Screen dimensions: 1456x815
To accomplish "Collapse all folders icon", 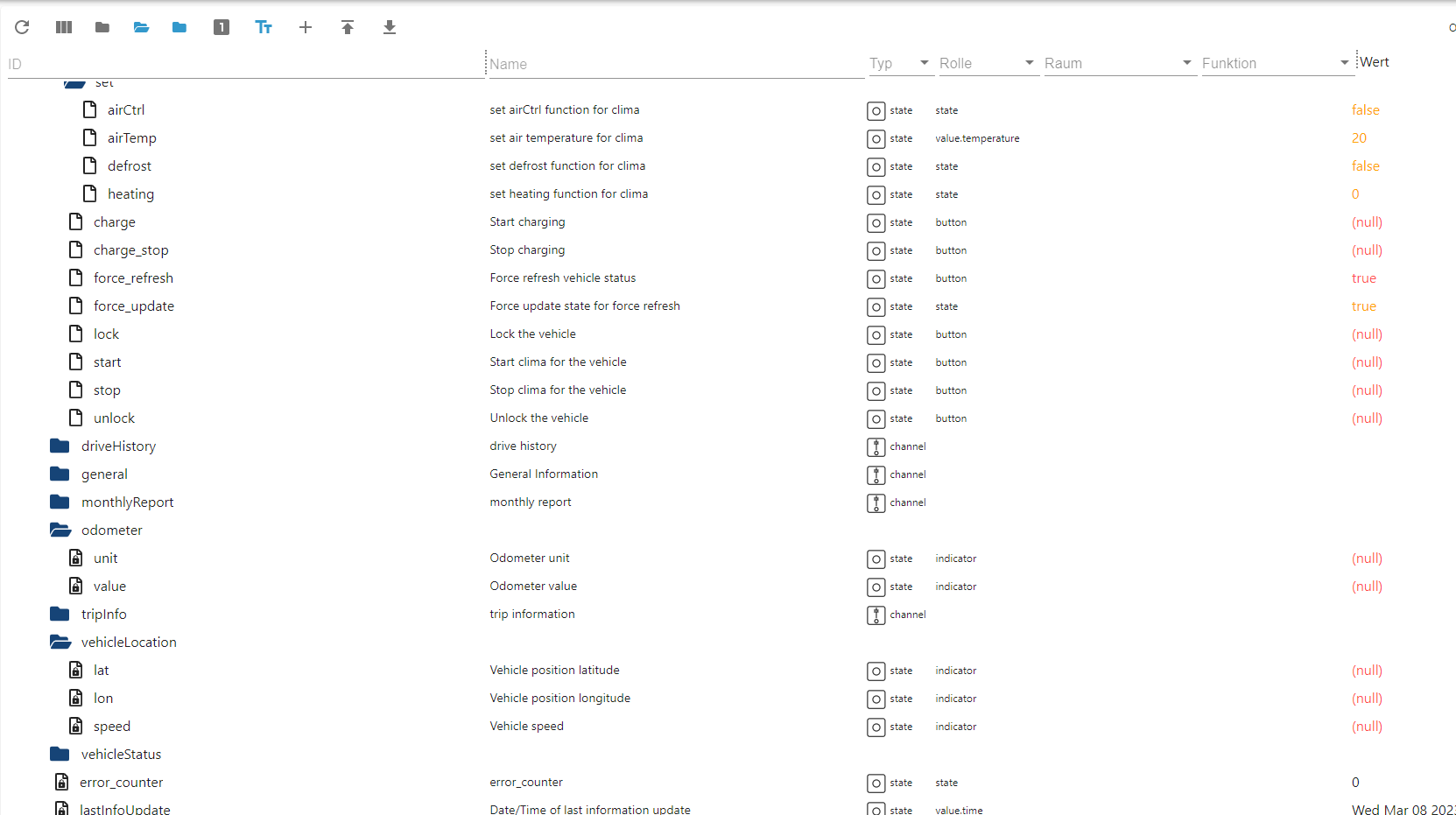I will tap(102, 27).
